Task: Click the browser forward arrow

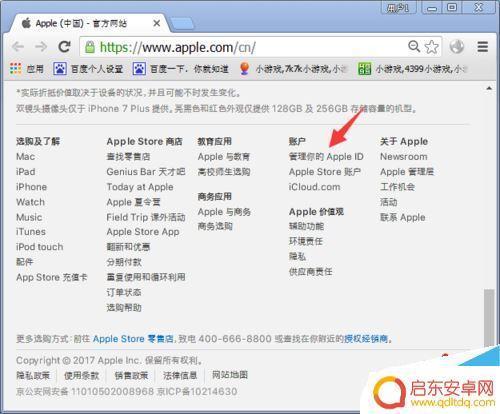Action: tap(41, 47)
